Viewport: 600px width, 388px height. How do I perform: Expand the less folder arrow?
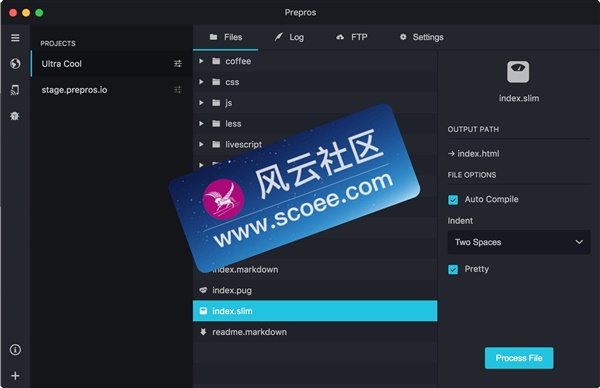[x=201, y=123]
